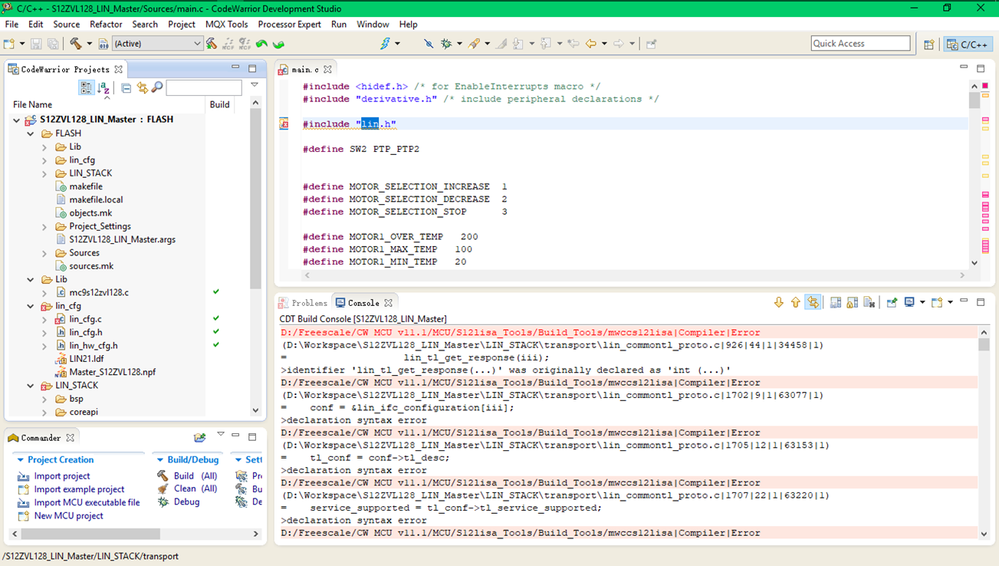
Task: Click Import project link
Action: point(62,476)
